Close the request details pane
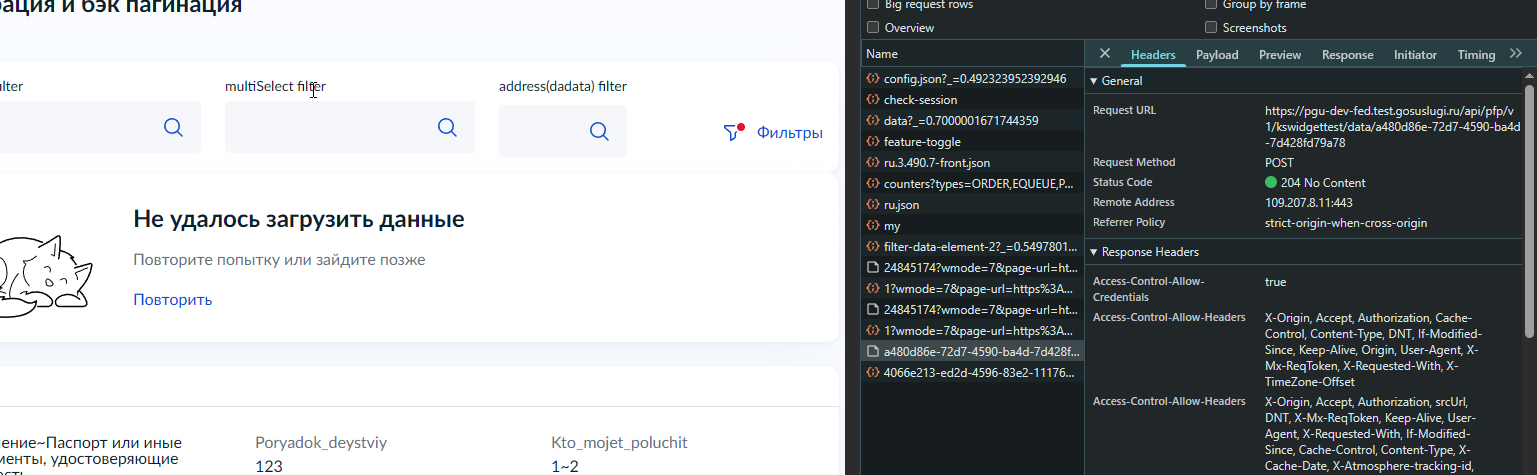This screenshot has height=475, width=1537. click(x=1105, y=54)
